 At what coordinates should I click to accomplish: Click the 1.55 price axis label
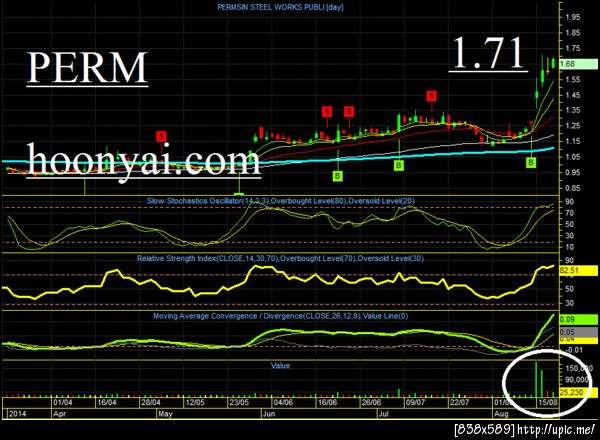pyautogui.click(x=573, y=80)
